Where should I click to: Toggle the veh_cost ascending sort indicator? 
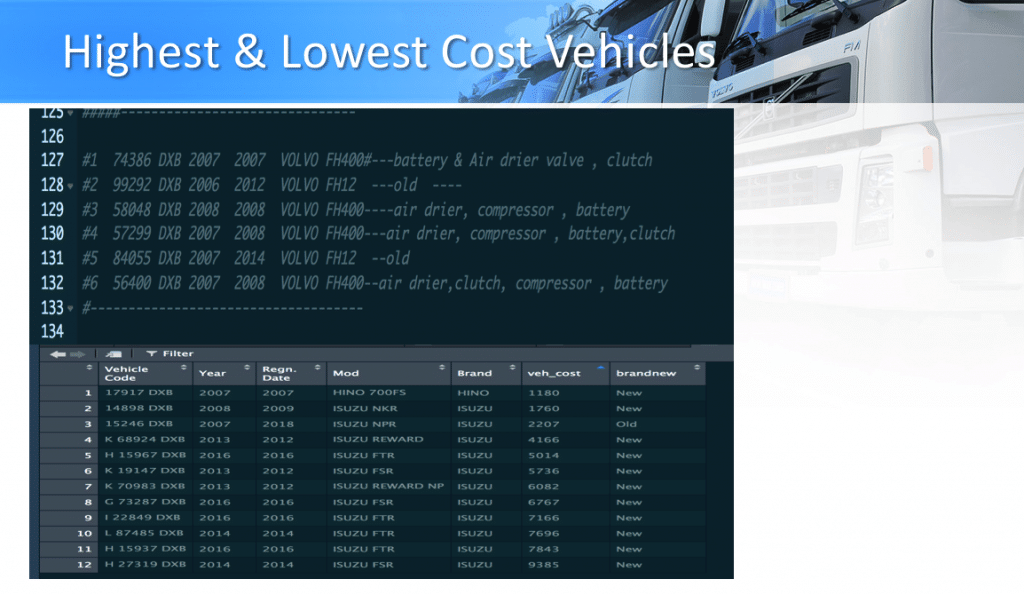(x=601, y=368)
